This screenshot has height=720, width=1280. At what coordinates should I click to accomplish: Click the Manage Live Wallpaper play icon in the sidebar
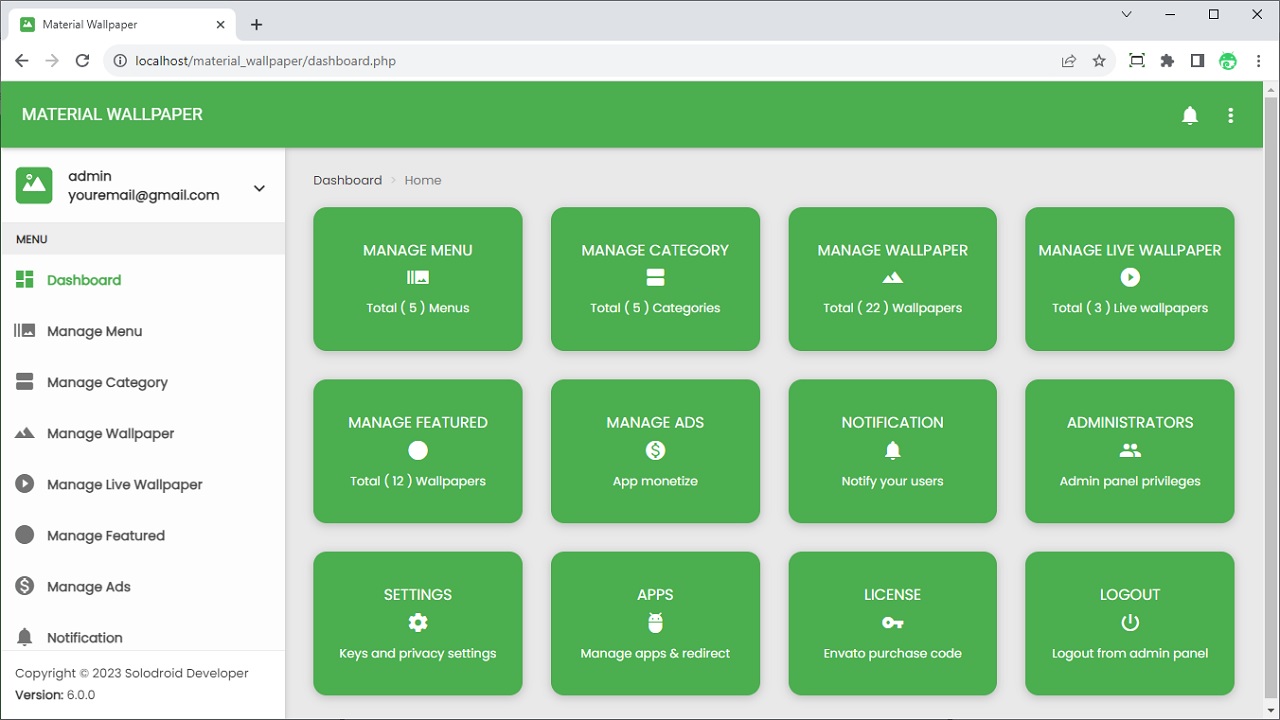(25, 484)
